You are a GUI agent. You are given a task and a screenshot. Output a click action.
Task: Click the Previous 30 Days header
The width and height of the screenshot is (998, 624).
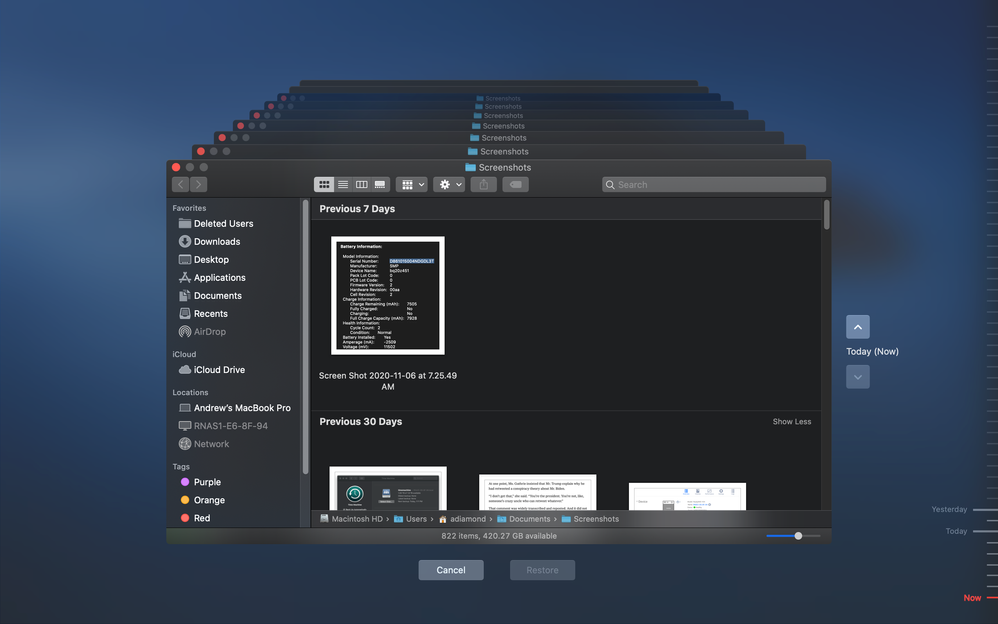[361, 422]
